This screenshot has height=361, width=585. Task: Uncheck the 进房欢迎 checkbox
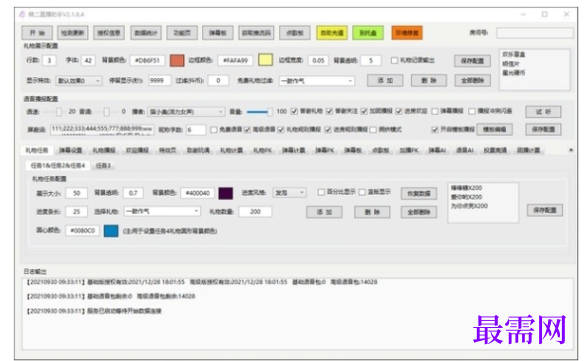click(399, 111)
